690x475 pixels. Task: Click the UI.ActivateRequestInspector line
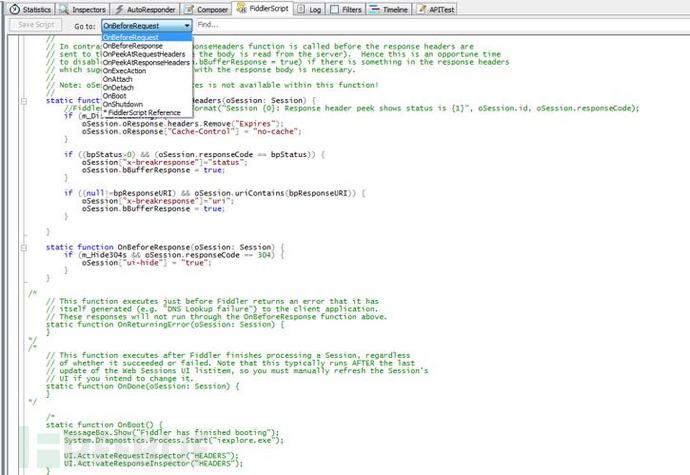coord(151,456)
